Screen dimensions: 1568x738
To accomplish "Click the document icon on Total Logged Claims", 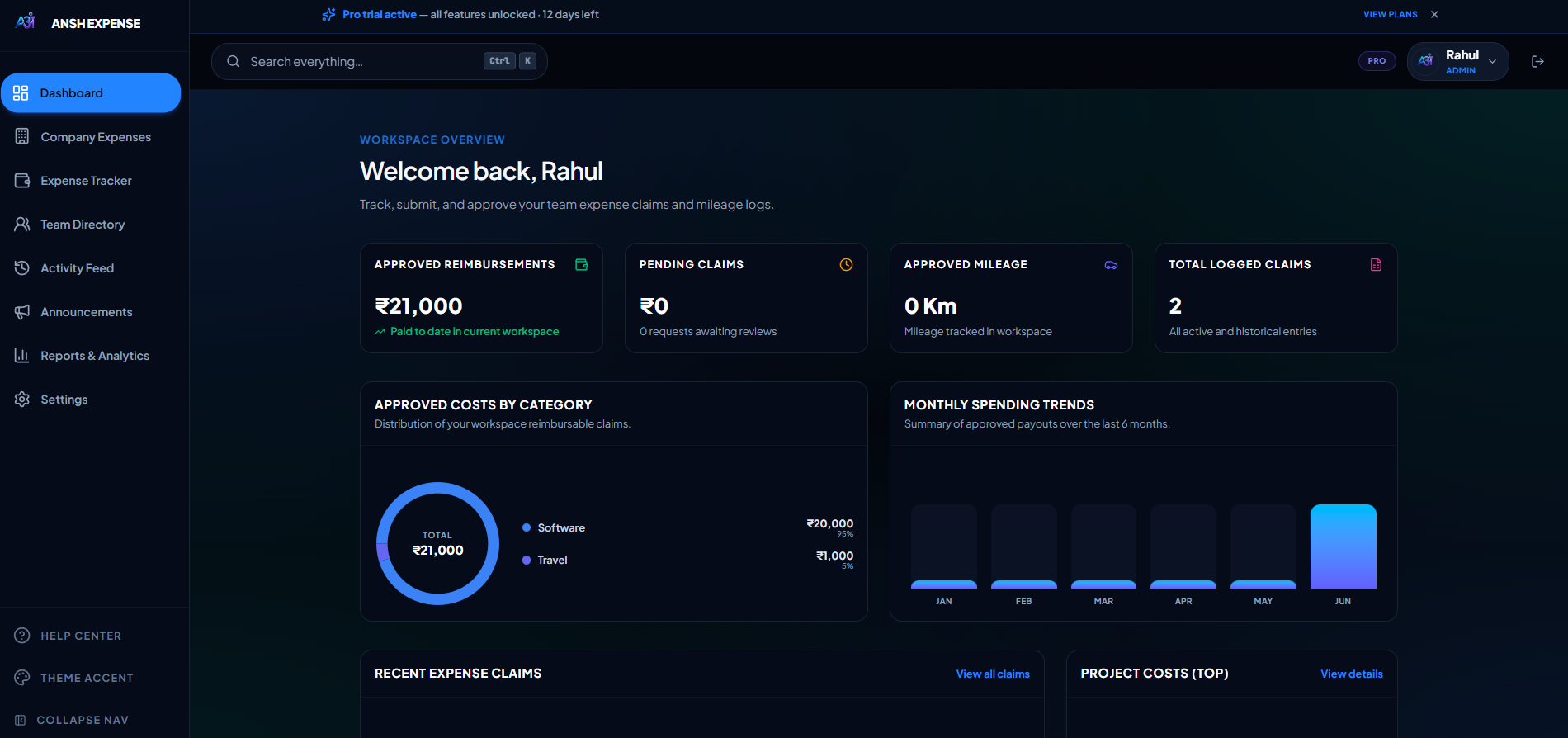I will click(1377, 264).
